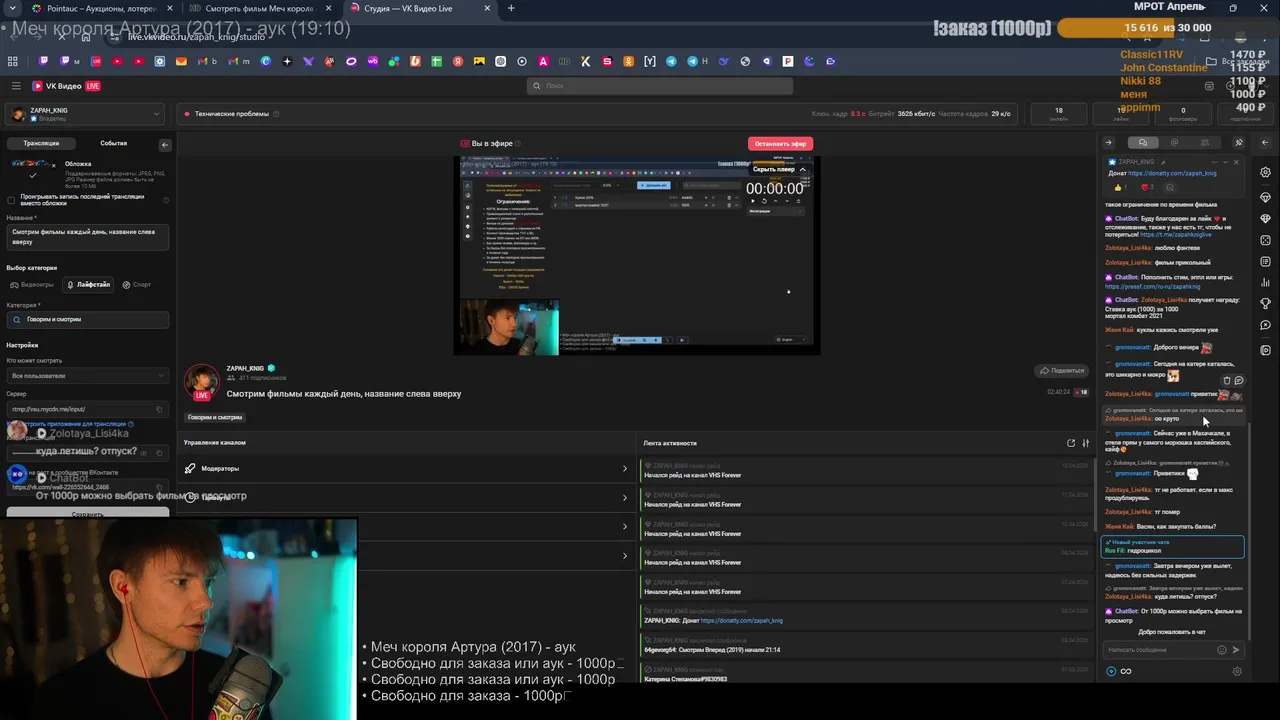Open the activity feed filter settings
This screenshot has width=1280, height=720.
coord(1085,443)
